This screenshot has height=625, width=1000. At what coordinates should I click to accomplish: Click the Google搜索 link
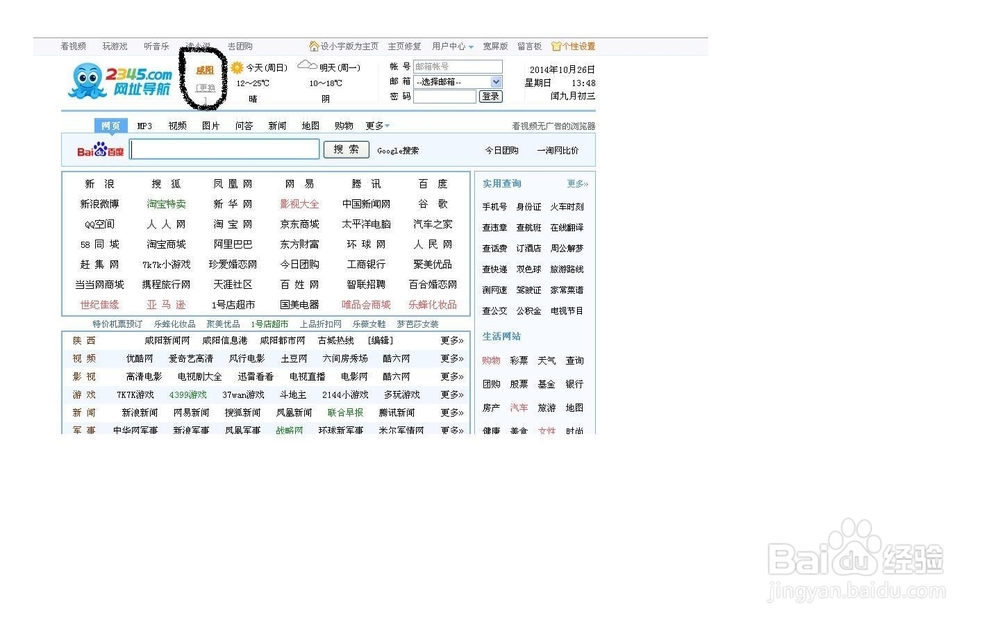pos(398,151)
